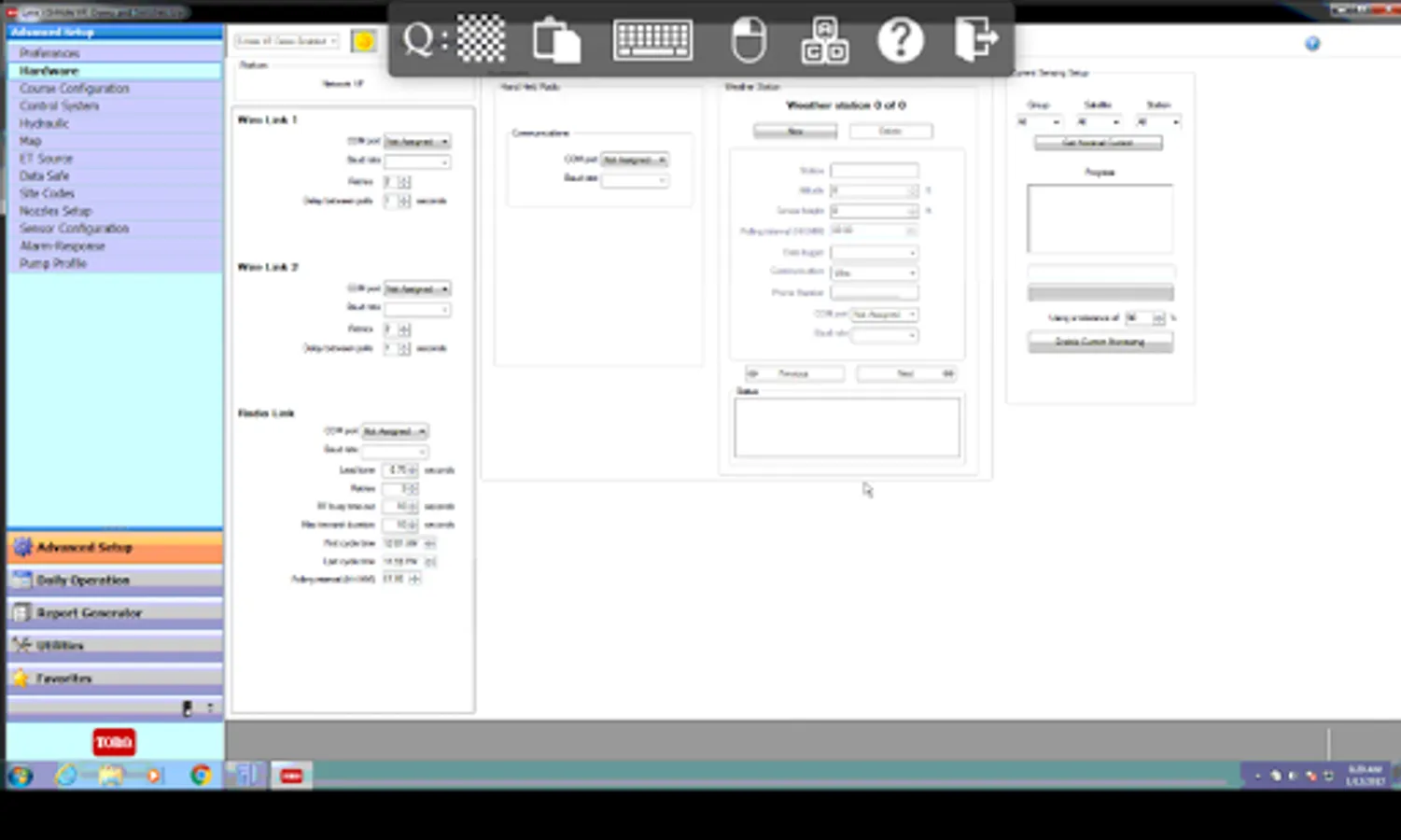Click the New weather station button
Screen dimensions: 1401x840
point(795,132)
